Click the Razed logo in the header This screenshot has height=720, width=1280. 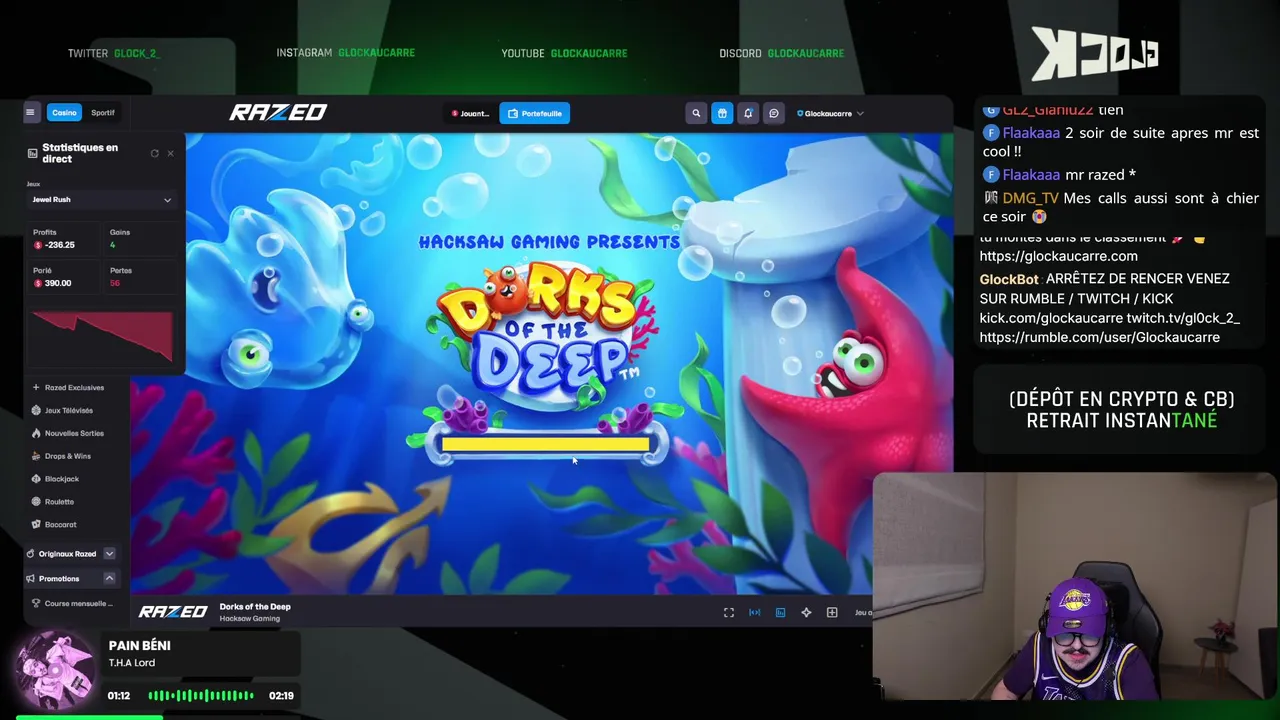tap(278, 113)
